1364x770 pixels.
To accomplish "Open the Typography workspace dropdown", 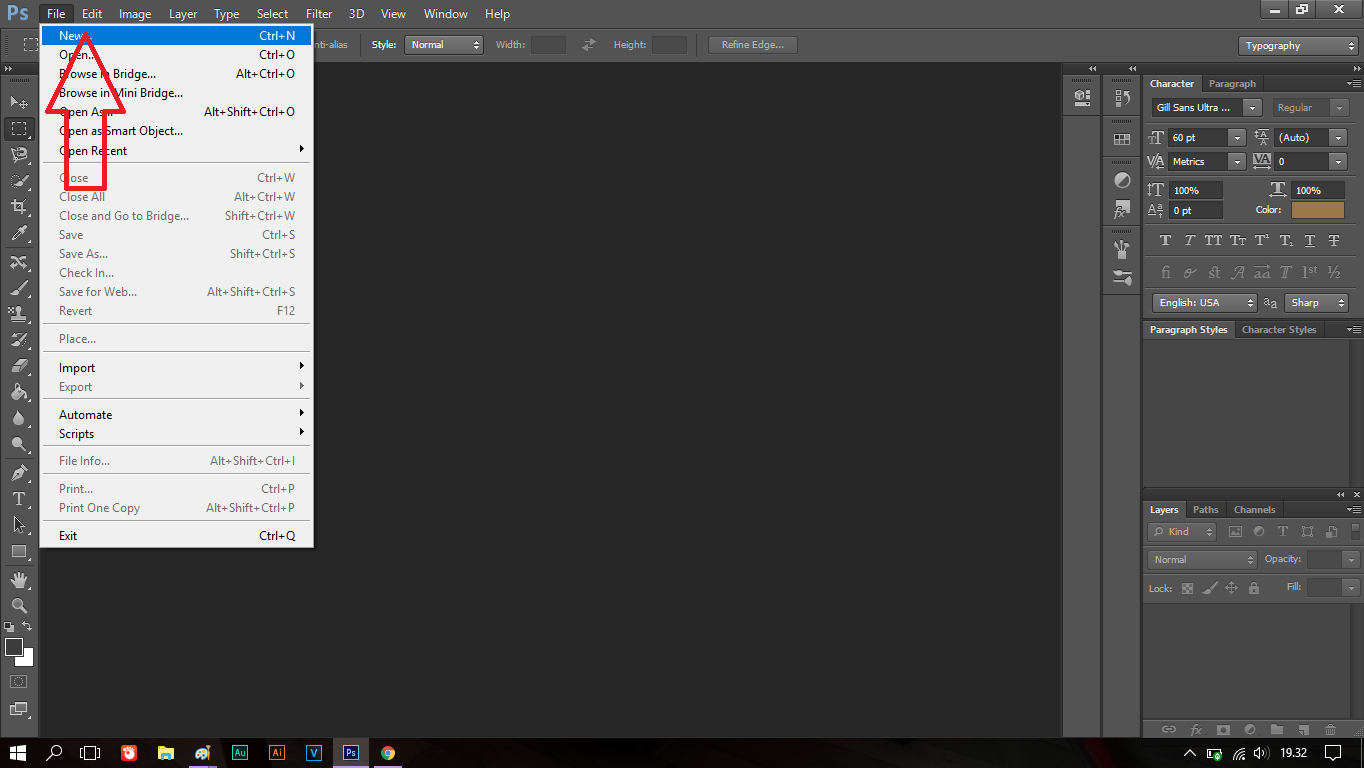I will click(x=1298, y=46).
